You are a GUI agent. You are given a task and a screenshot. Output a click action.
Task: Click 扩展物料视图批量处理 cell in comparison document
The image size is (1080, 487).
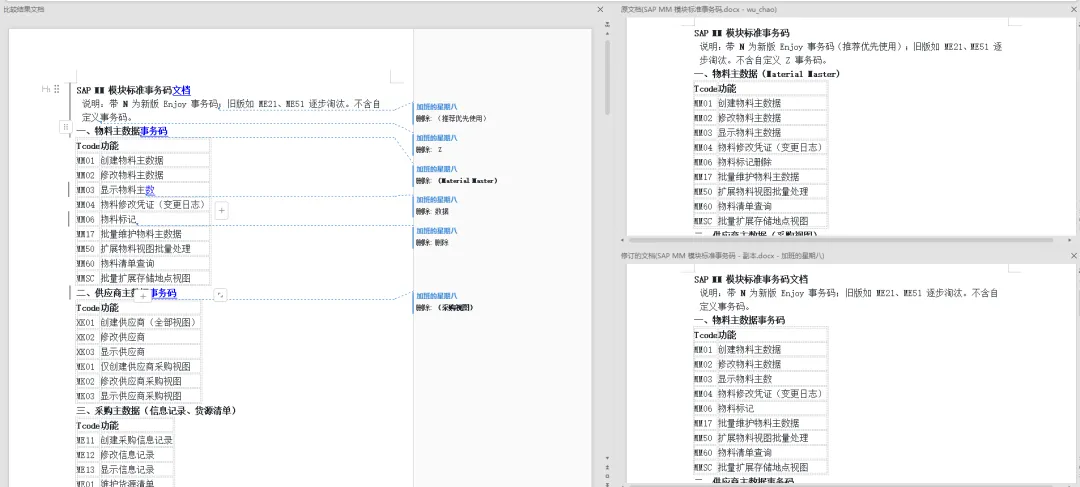coord(154,249)
